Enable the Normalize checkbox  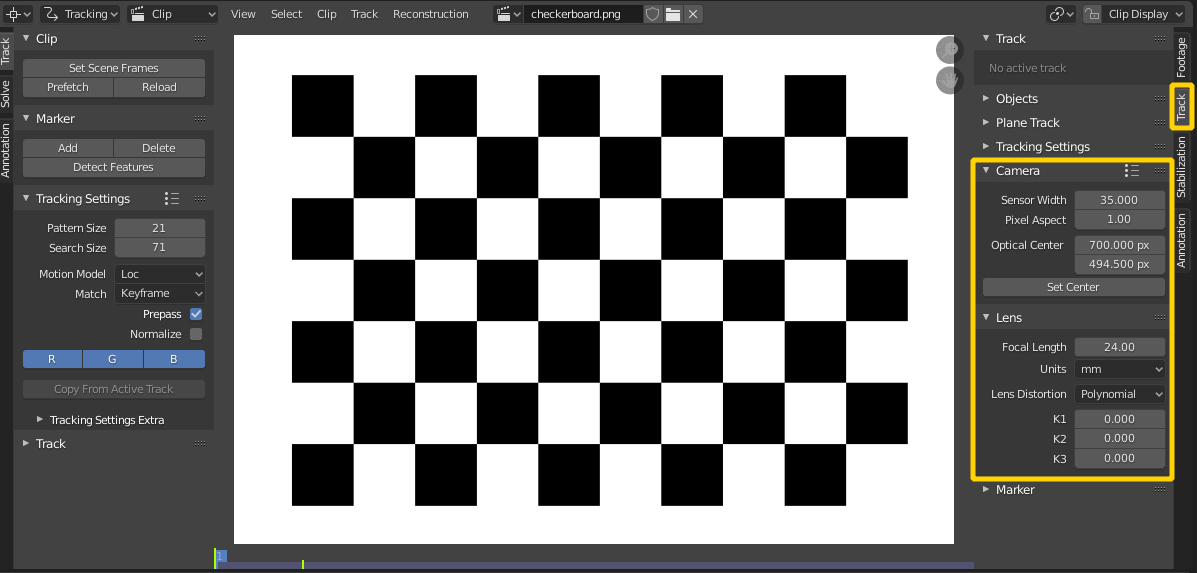[x=196, y=334]
